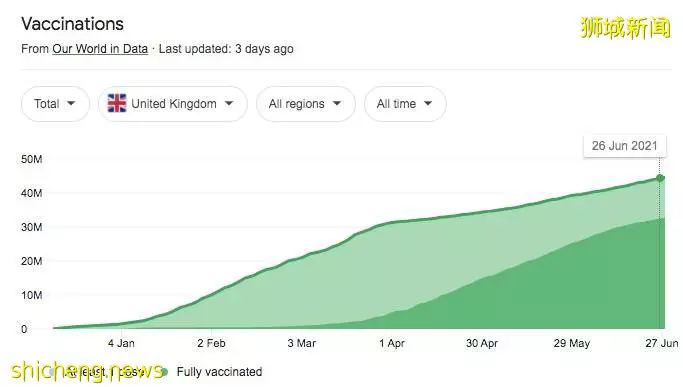The height and width of the screenshot is (387, 683).
Task: Click the arrow beside Total
Action: 71,104
